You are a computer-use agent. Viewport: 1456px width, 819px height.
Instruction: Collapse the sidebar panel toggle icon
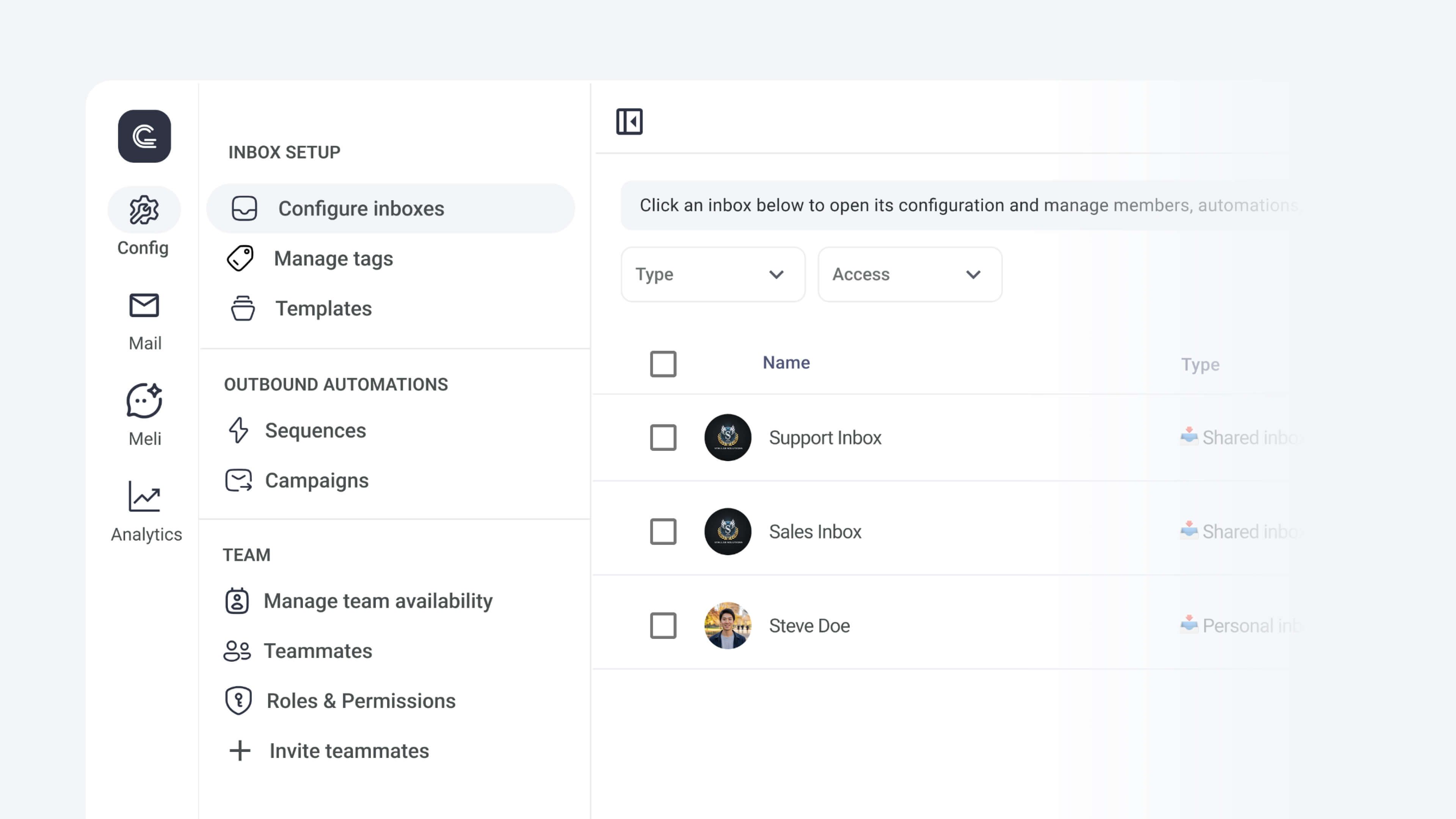629,121
